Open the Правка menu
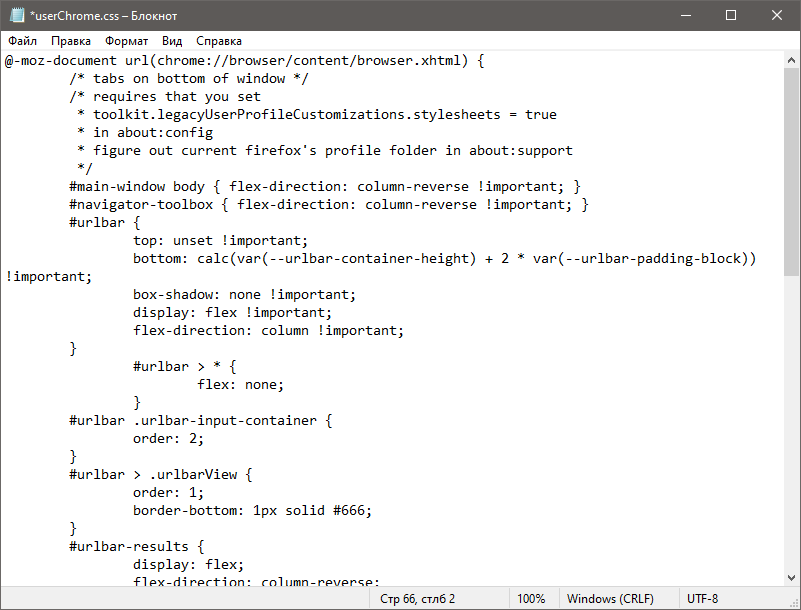The height and width of the screenshot is (610, 801). point(71,41)
